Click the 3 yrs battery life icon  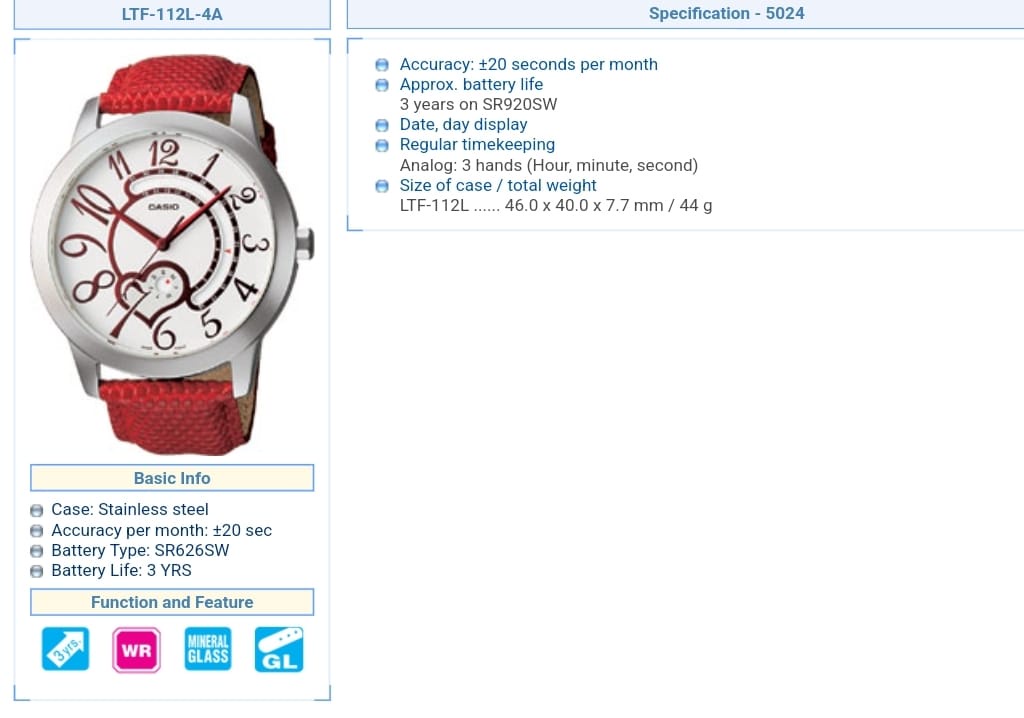65,649
